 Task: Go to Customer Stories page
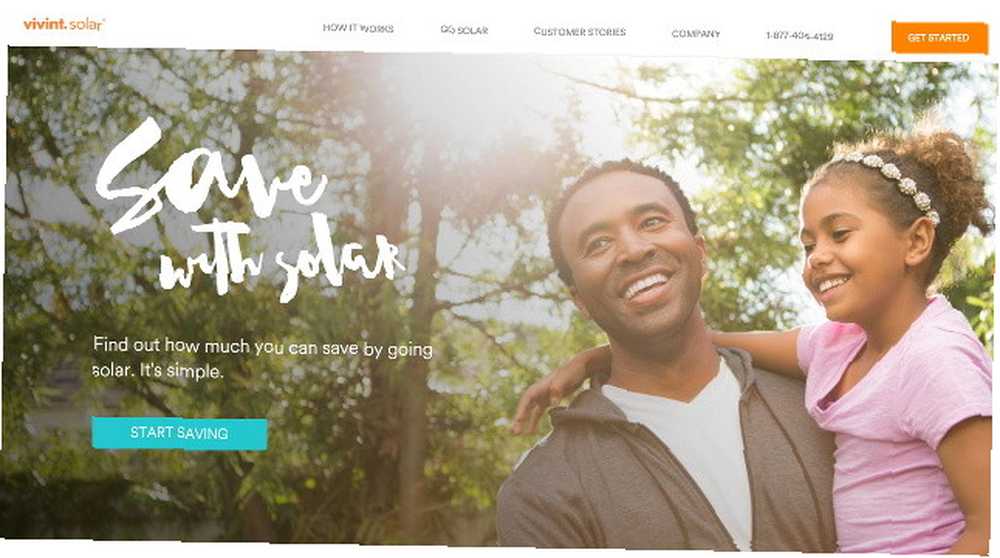579,31
